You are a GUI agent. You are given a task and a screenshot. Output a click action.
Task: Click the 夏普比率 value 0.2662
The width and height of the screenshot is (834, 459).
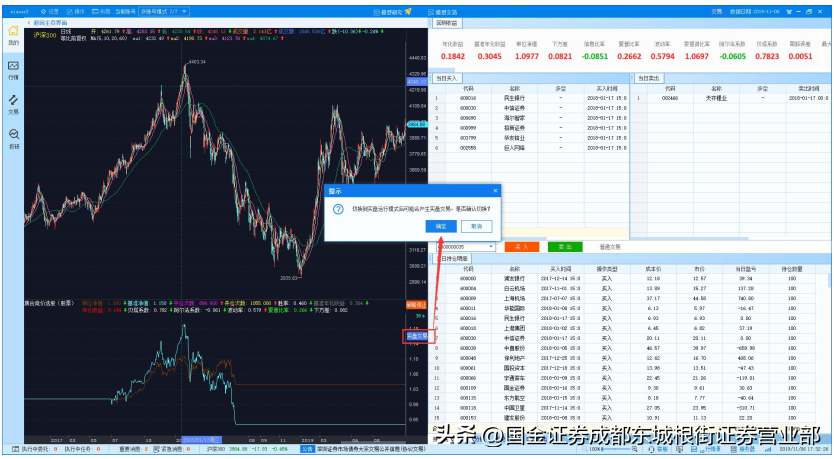point(629,56)
